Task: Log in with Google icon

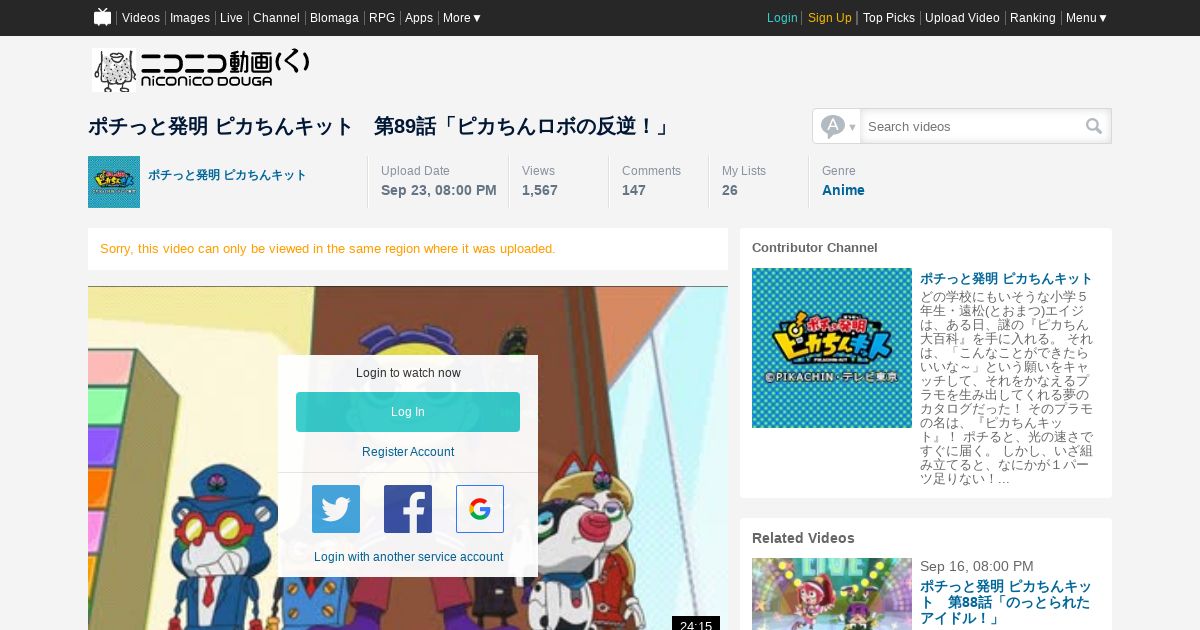Action: [x=480, y=509]
